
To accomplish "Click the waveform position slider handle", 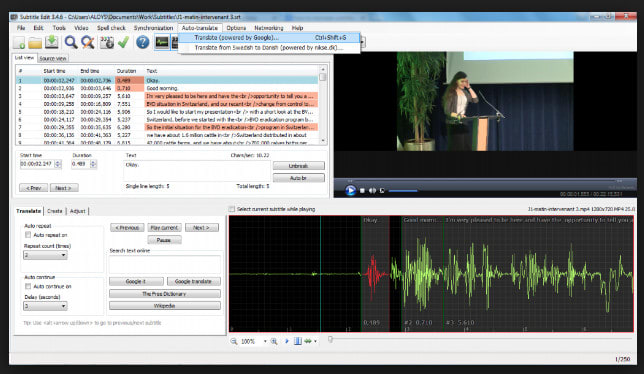I will 330,340.
